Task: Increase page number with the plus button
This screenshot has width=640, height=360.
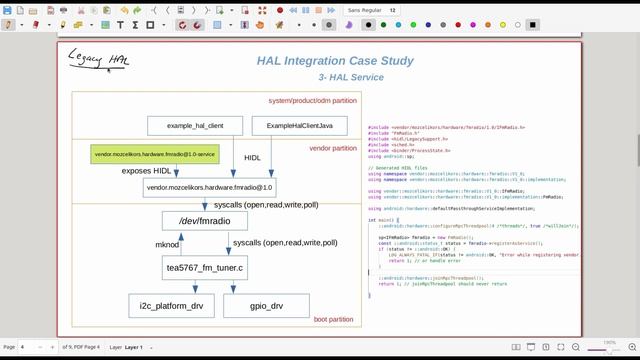Action: (52, 347)
